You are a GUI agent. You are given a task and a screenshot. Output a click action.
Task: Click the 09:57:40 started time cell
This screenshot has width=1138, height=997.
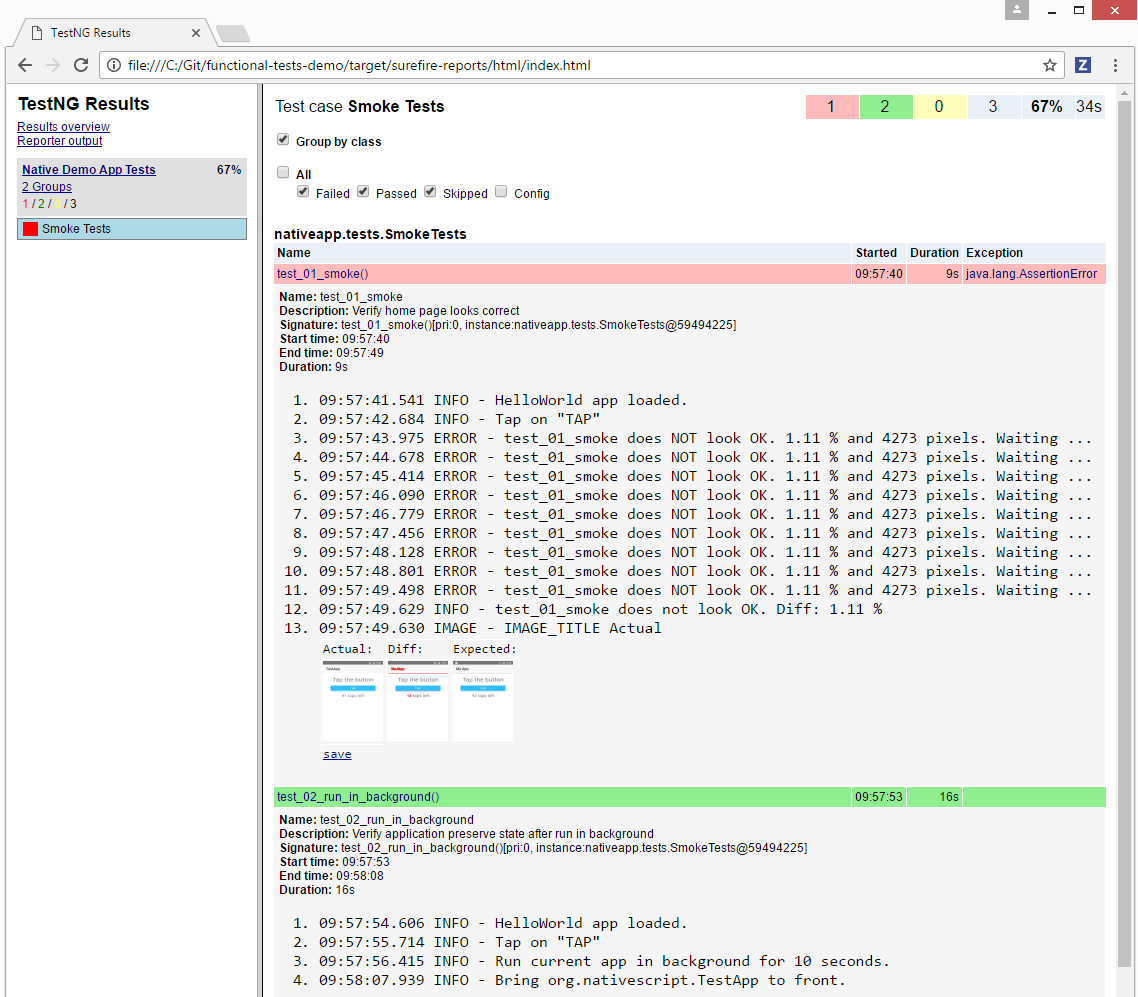(879, 274)
